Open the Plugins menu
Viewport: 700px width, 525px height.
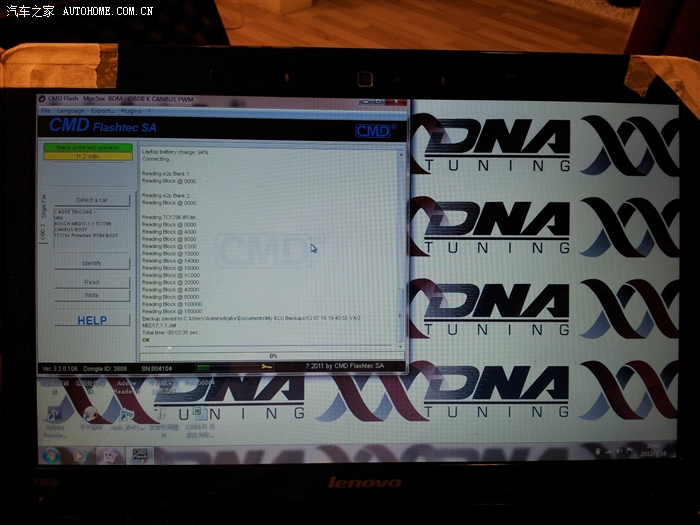click(x=130, y=111)
